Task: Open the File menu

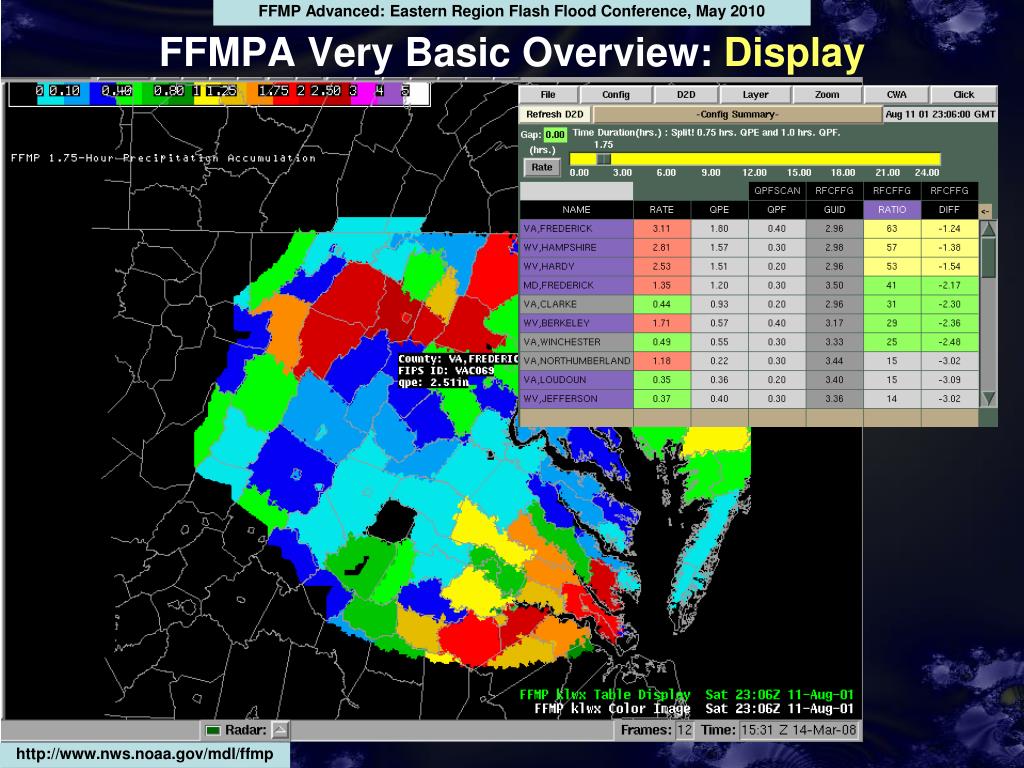Action: [548, 95]
